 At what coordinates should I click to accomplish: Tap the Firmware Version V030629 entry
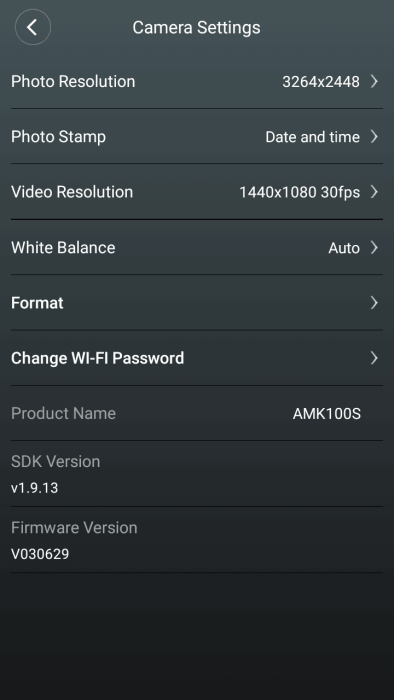197,540
